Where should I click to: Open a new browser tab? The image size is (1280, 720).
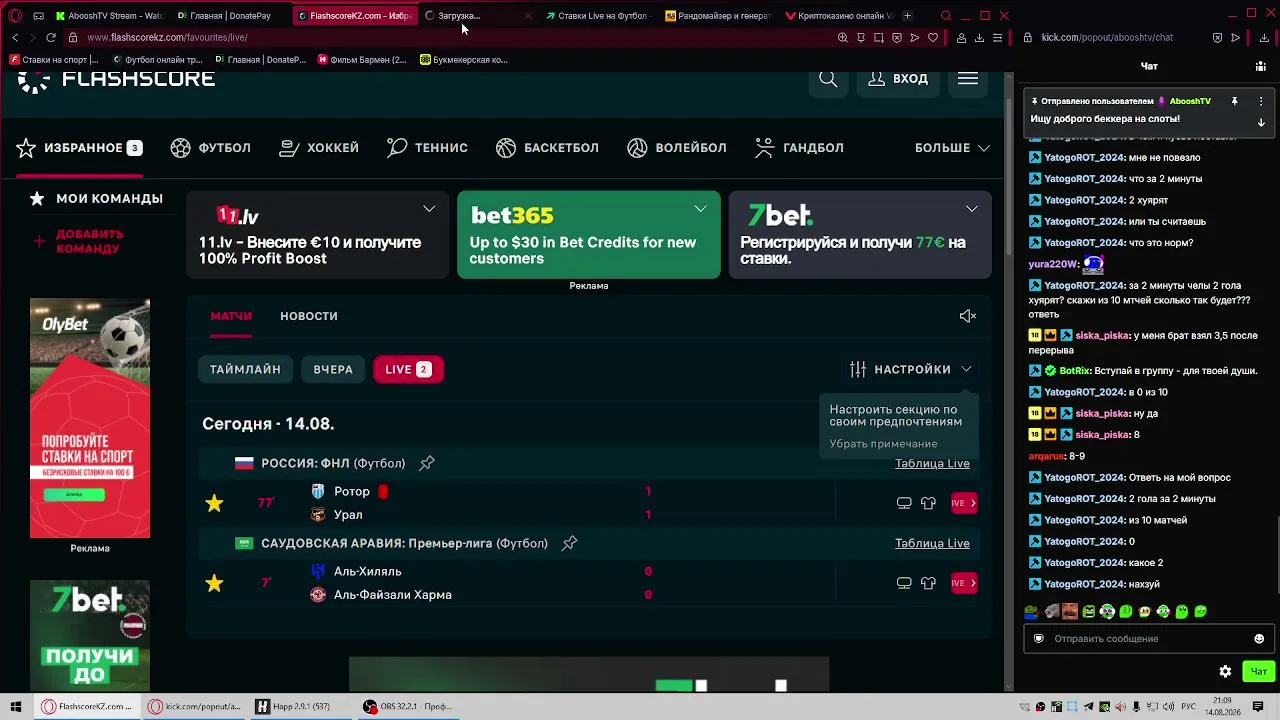point(907,16)
